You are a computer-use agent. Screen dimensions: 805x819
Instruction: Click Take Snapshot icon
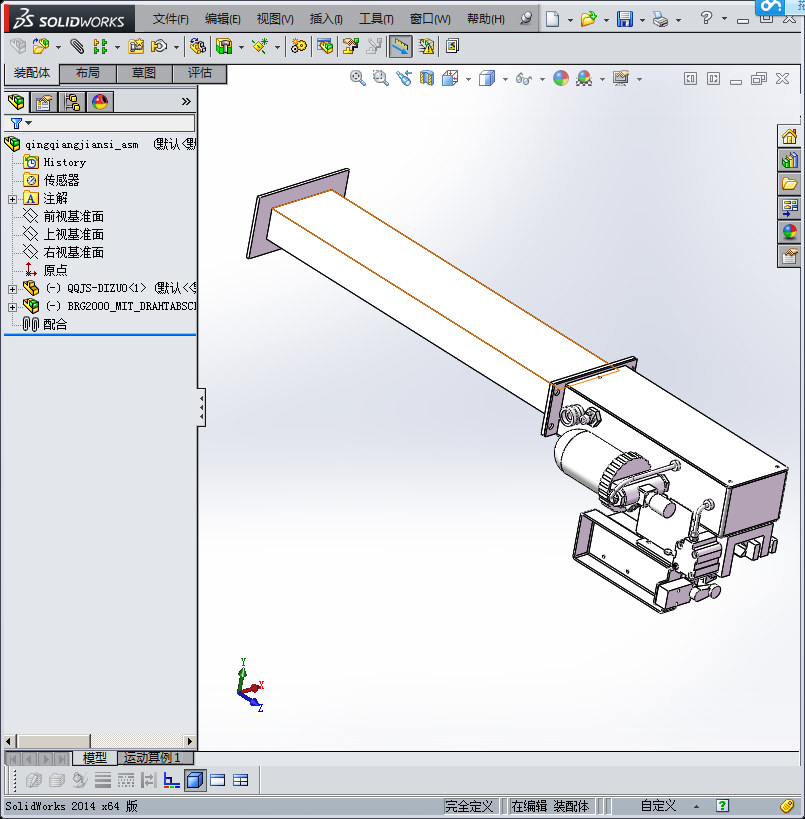[452, 46]
